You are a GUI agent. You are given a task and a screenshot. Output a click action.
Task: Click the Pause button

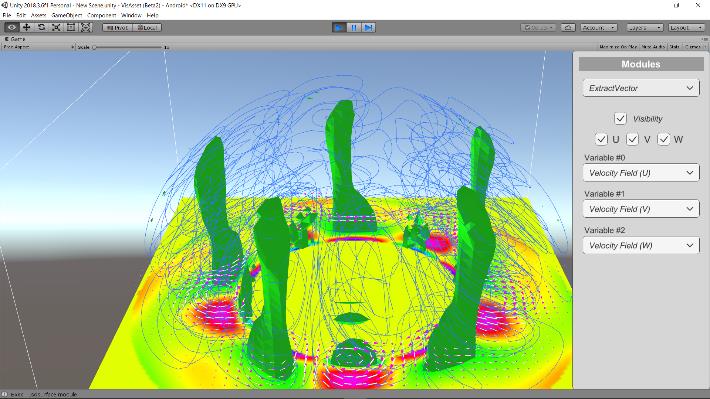pyautogui.click(x=354, y=28)
